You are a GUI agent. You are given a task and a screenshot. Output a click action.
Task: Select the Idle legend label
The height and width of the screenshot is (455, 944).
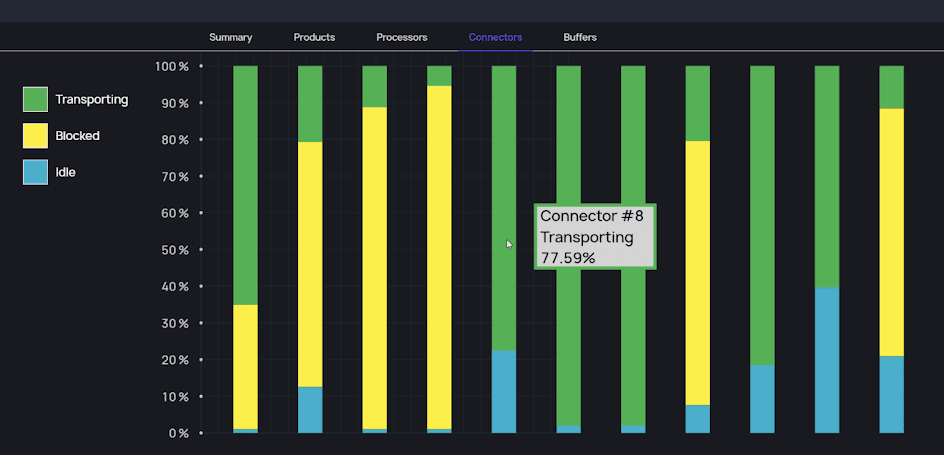point(66,172)
